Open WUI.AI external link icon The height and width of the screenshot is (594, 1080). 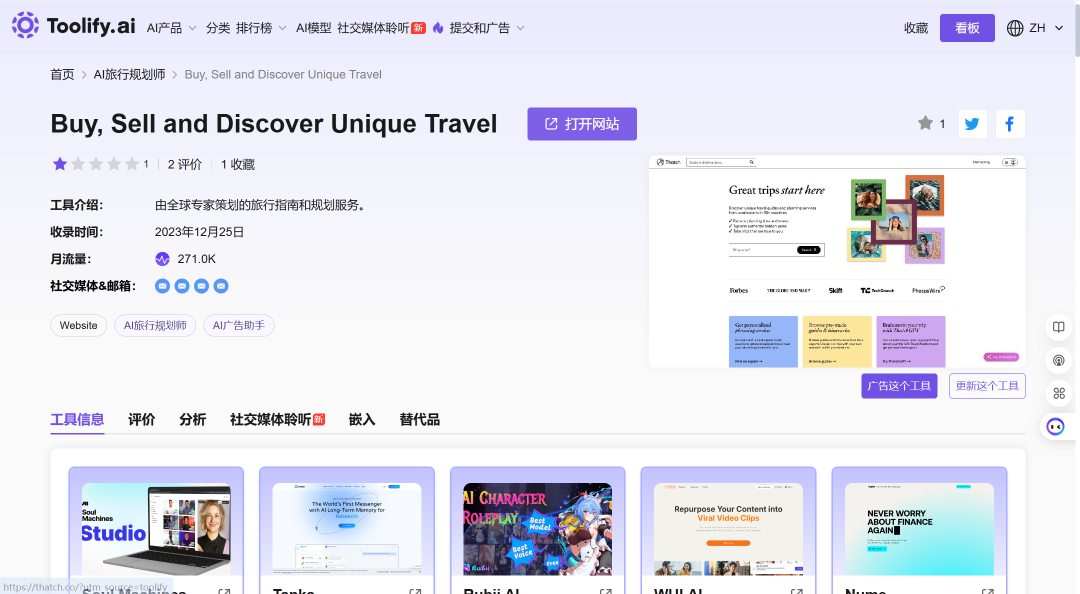click(x=796, y=591)
